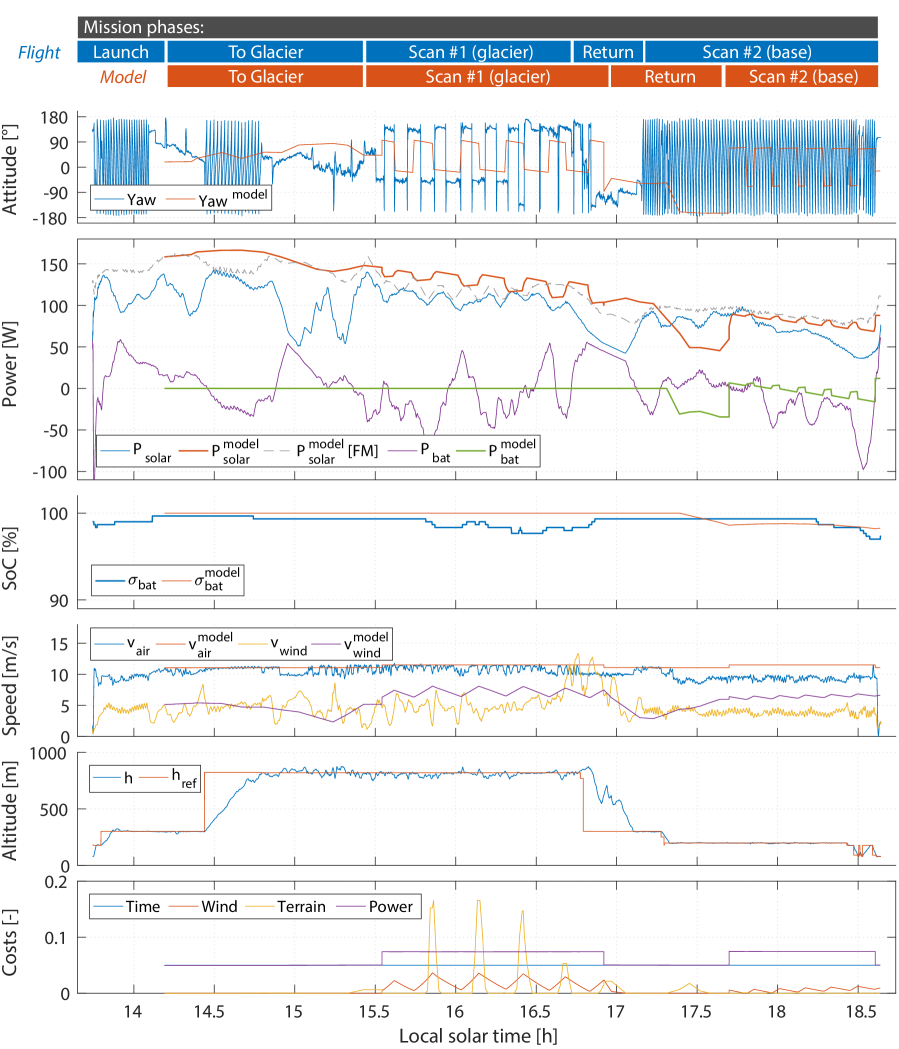Viewport: 899px width, 1049px height.
Task: Click the "-180" tick on Attitude axis
Action: coord(50,219)
